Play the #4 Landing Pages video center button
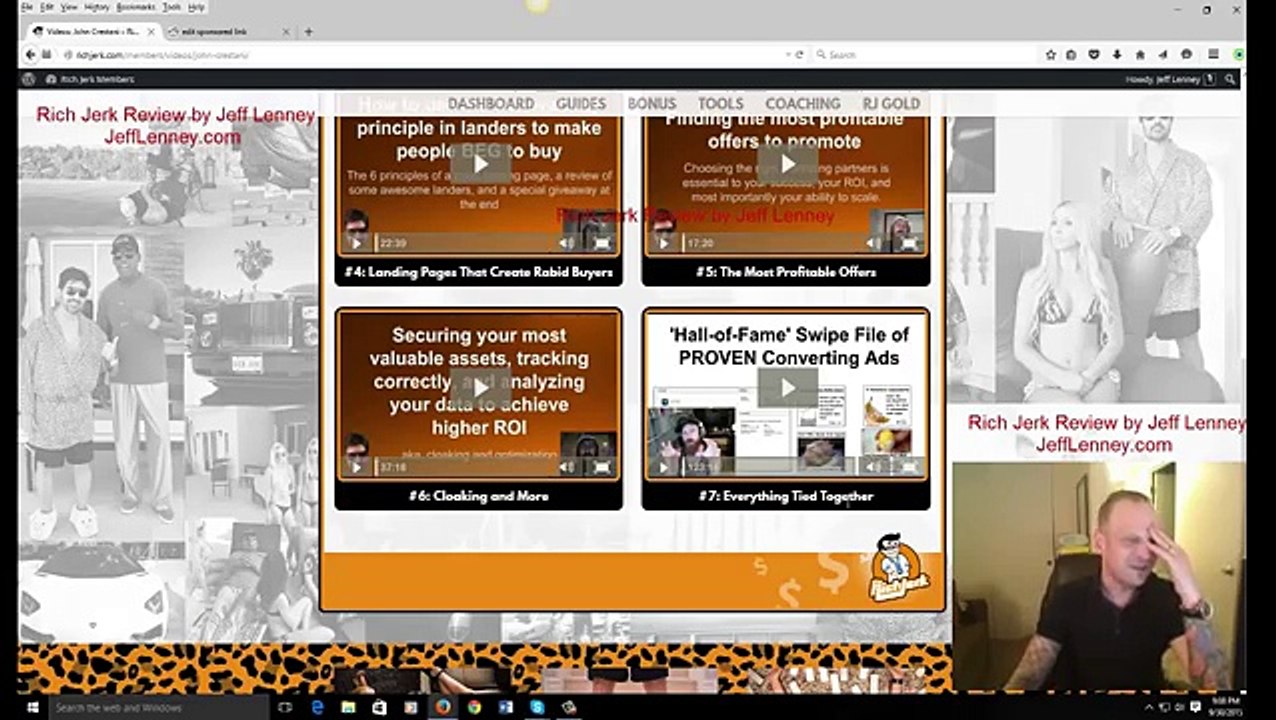Screen dimensions: 1276x720 click(x=480, y=164)
